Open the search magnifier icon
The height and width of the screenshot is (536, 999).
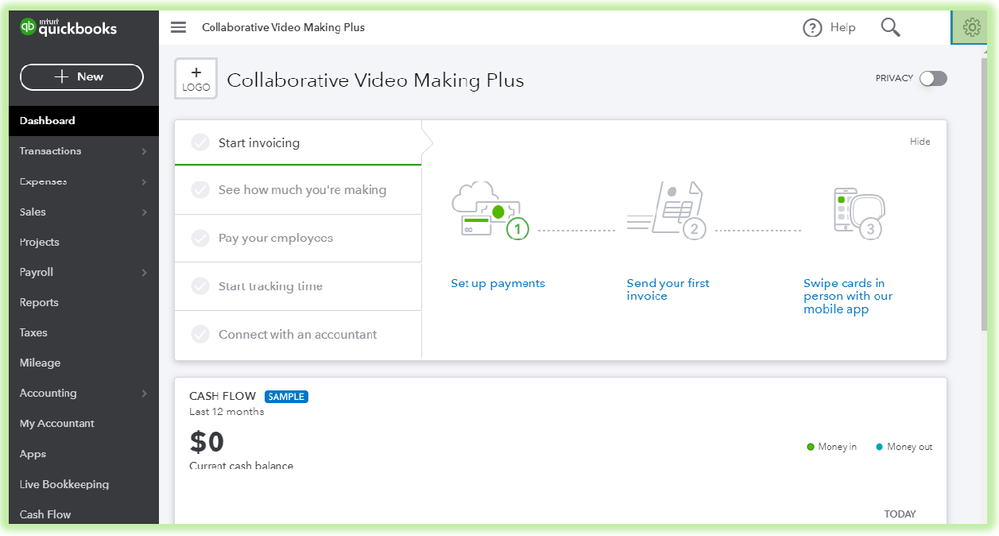pyautogui.click(x=890, y=27)
